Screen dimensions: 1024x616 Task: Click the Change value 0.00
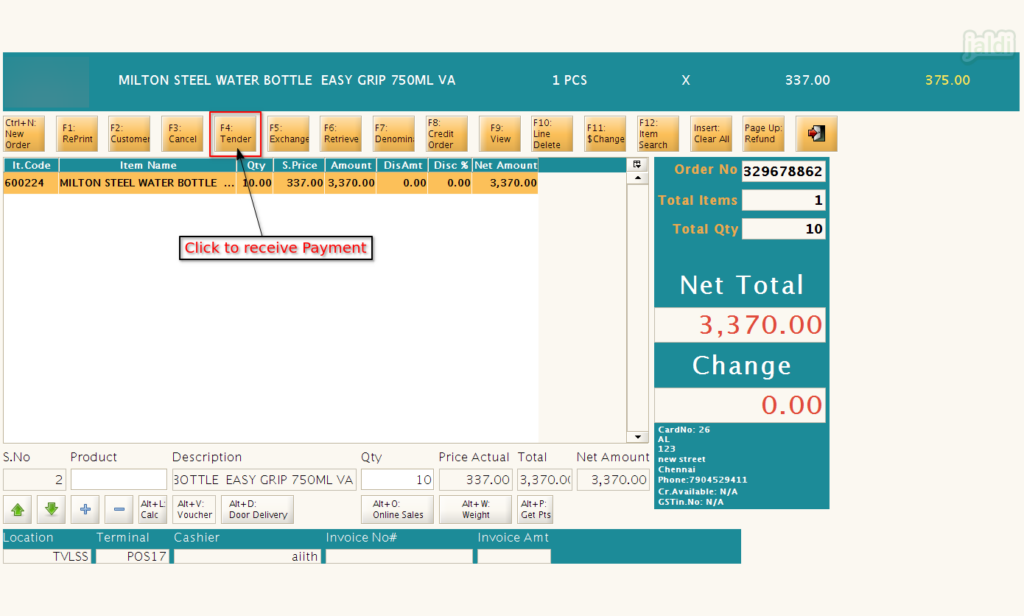pos(740,405)
